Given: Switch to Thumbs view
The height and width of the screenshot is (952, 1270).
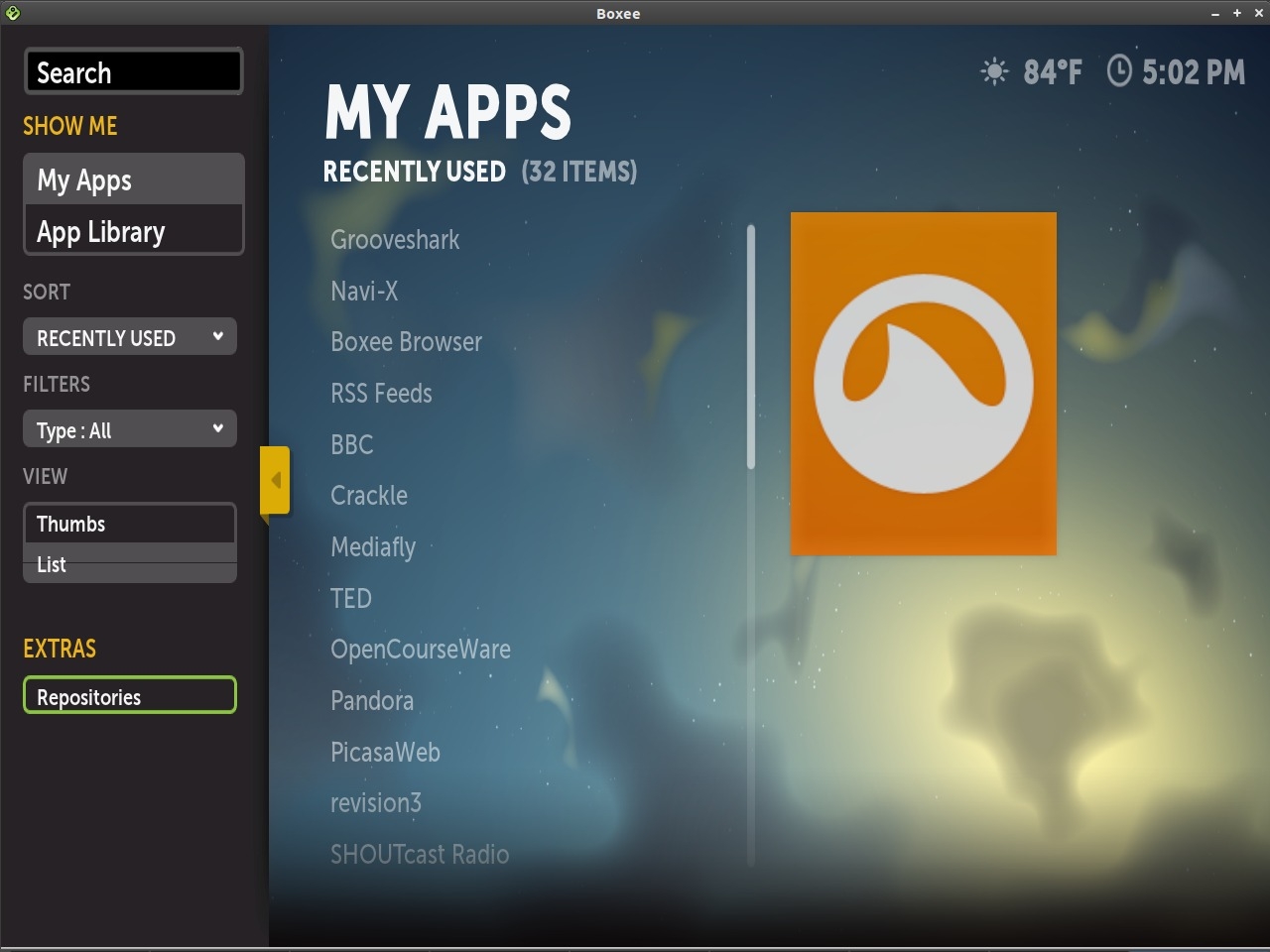Looking at the screenshot, I should (x=130, y=524).
